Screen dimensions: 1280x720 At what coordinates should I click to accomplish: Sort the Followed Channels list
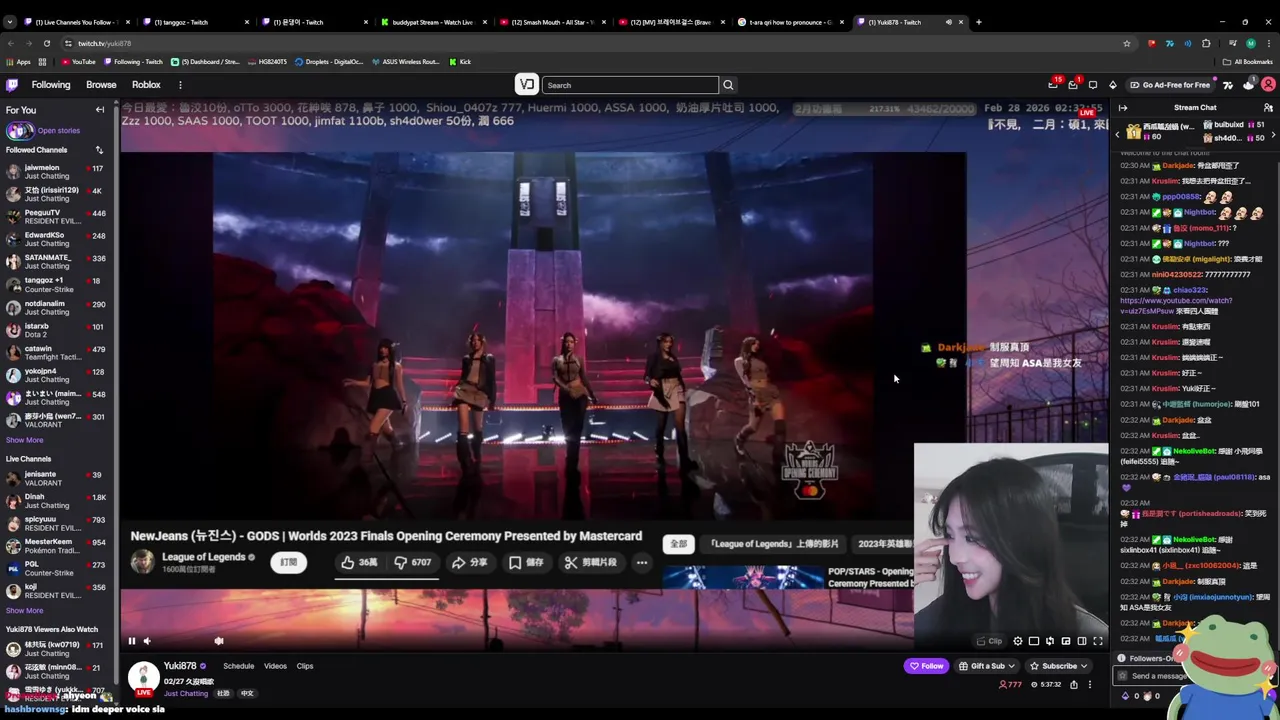click(99, 150)
